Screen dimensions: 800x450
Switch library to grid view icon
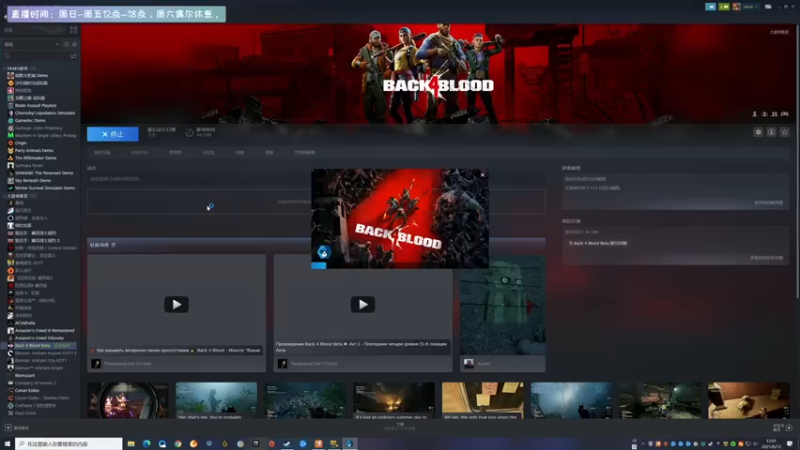[73, 30]
